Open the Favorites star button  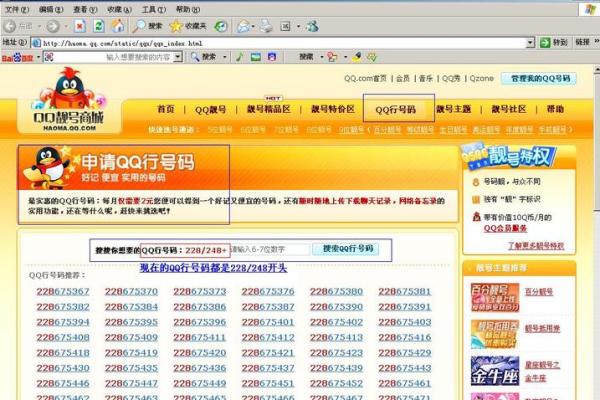pos(188,26)
